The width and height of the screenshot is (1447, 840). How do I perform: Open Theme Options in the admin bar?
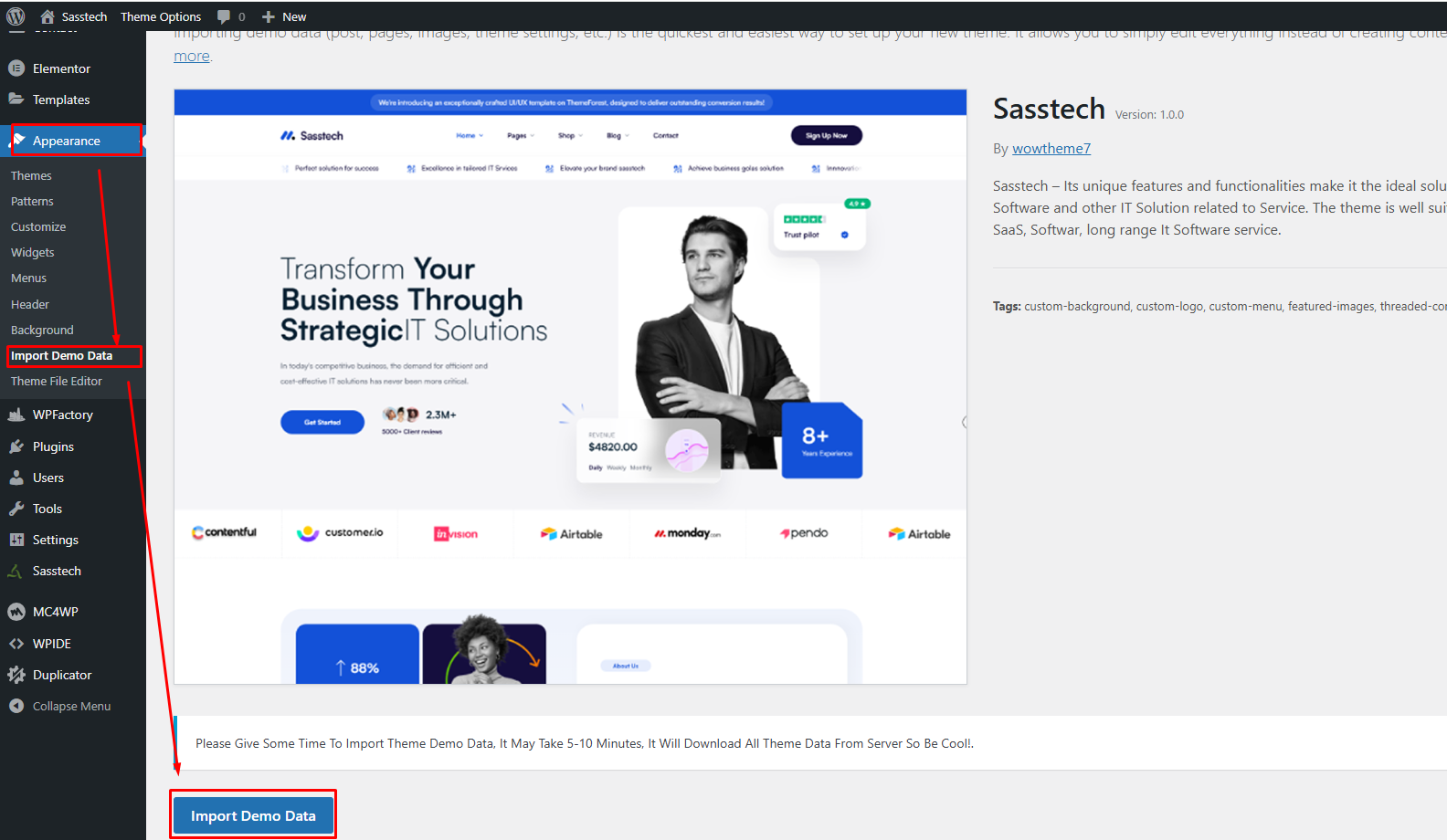tap(161, 16)
